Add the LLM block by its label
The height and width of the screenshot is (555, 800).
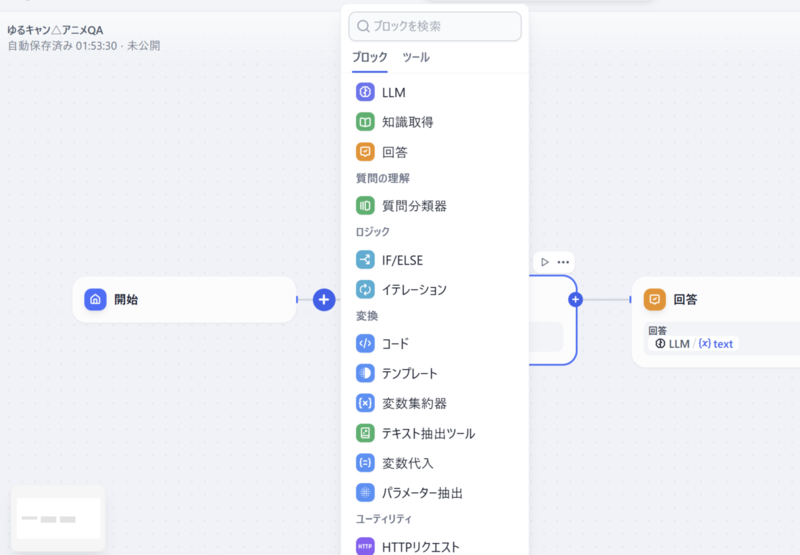click(x=394, y=93)
